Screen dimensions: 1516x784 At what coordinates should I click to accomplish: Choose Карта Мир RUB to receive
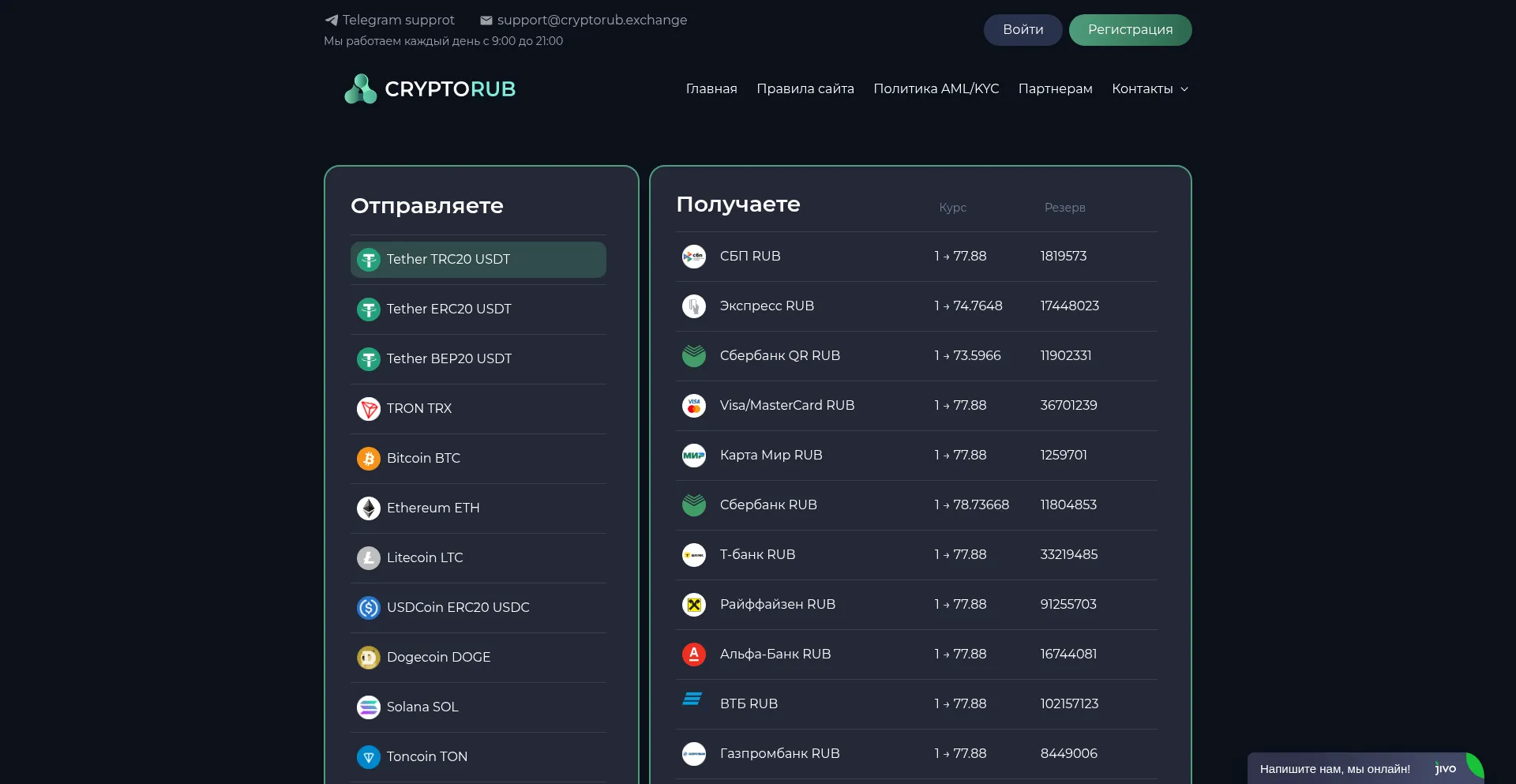[x=917, y=456]
